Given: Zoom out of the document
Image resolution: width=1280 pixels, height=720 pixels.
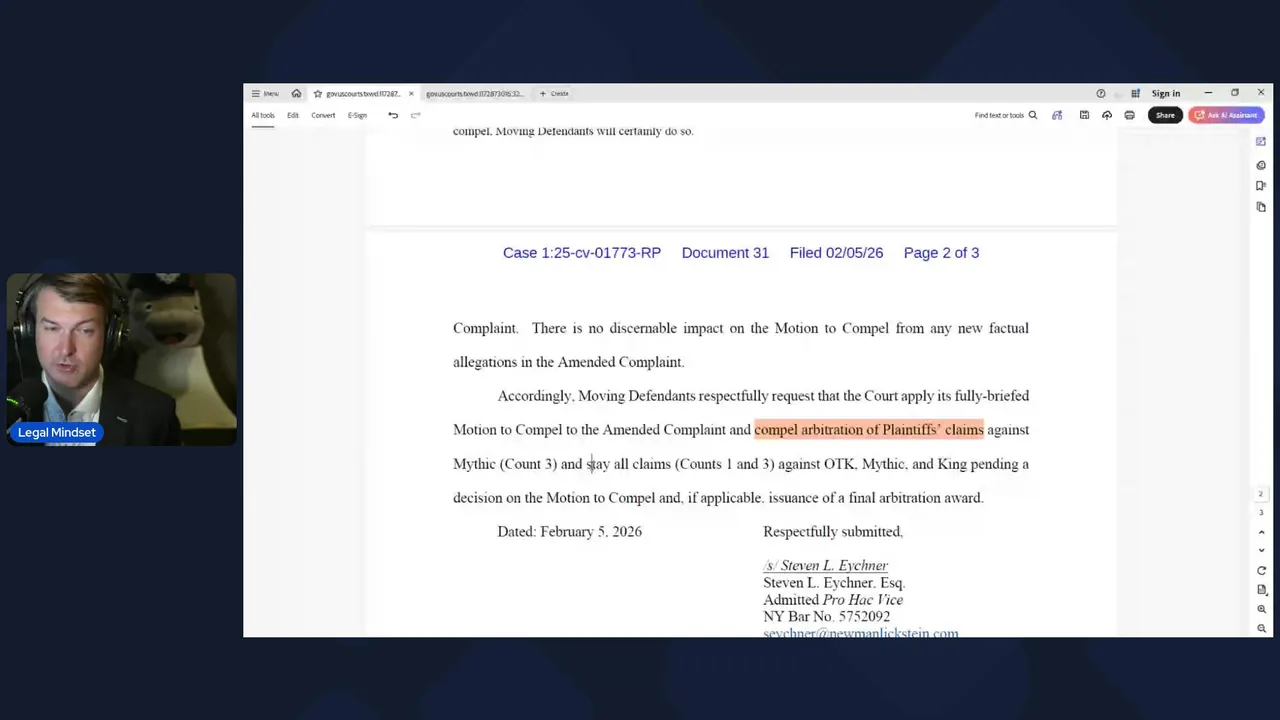Looking at the screenshot, I should click(x=1261, y=628).
